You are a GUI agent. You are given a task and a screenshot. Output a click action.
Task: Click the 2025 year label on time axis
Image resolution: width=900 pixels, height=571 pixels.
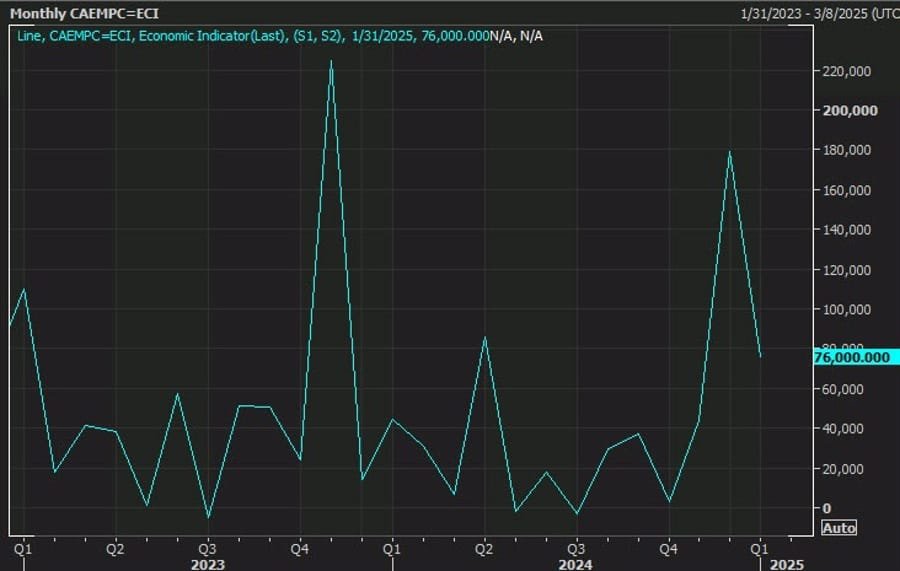coord(785,564)
